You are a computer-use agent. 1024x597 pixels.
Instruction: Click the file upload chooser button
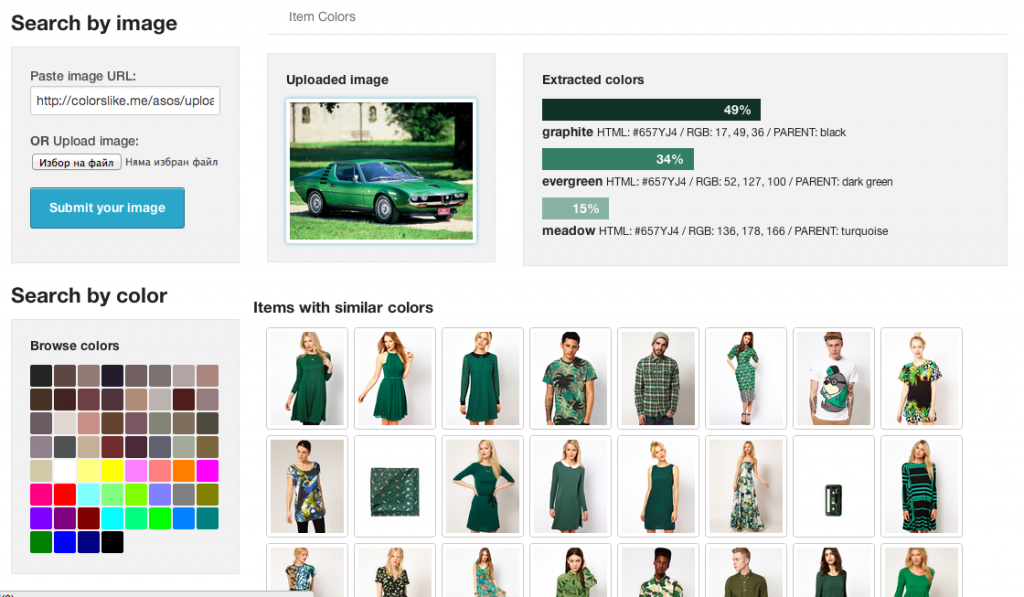coord(76,161)
